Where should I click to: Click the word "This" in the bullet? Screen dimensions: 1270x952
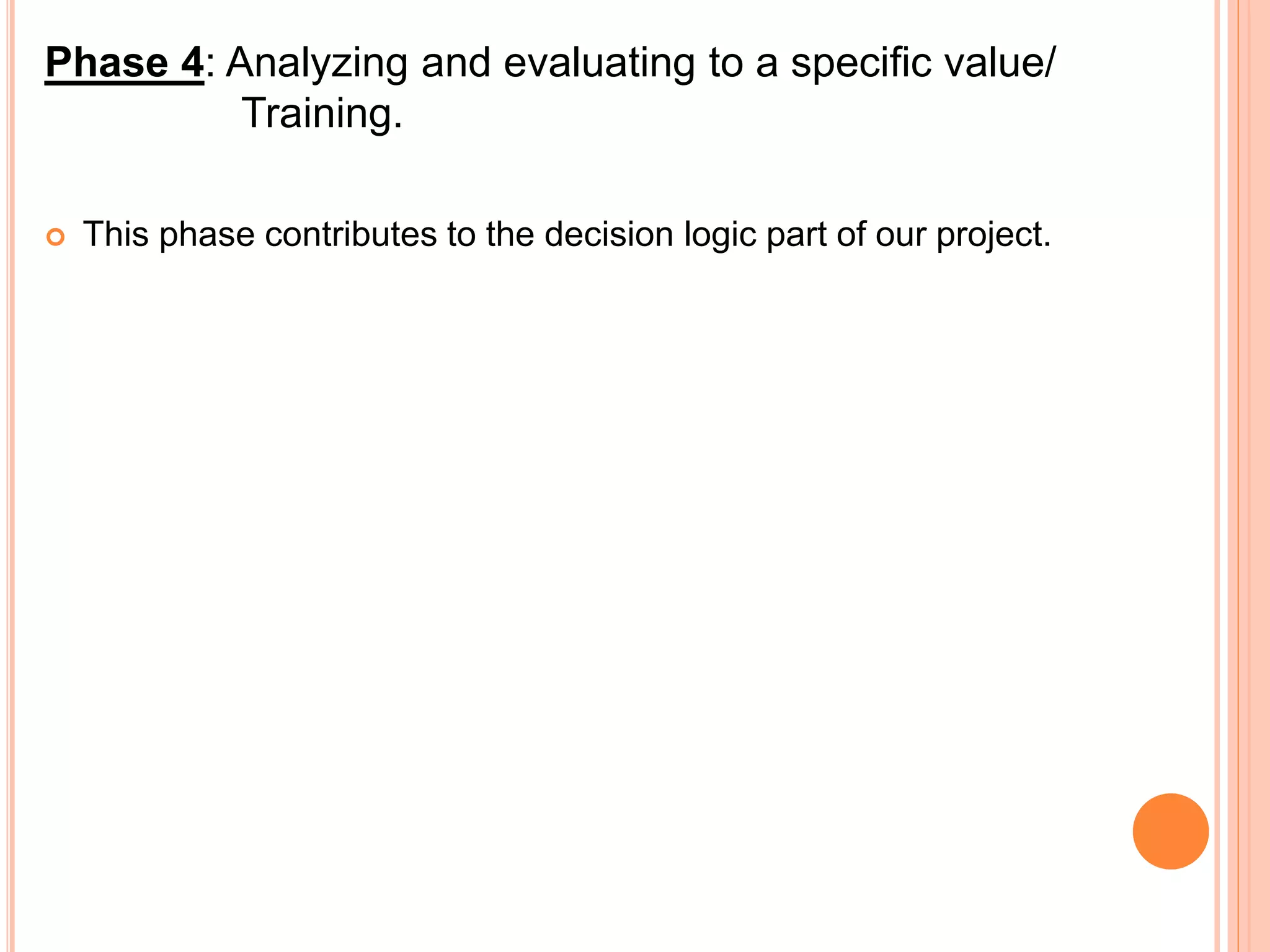tap(117, 235)
